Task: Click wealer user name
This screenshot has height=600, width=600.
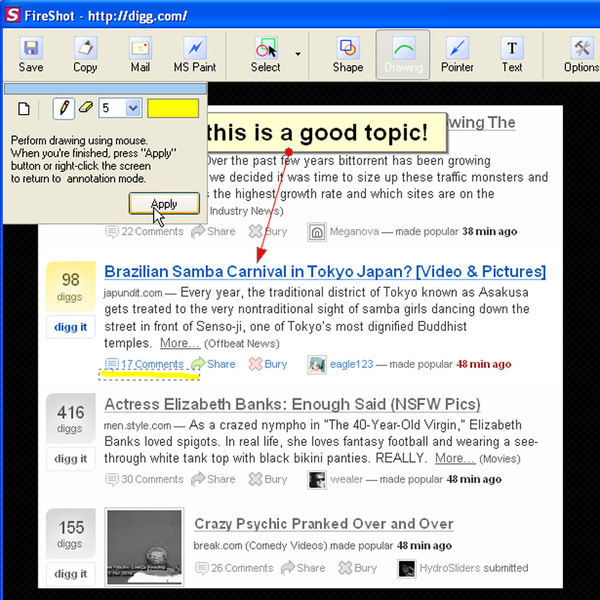Action: click(x=347, y=479)
